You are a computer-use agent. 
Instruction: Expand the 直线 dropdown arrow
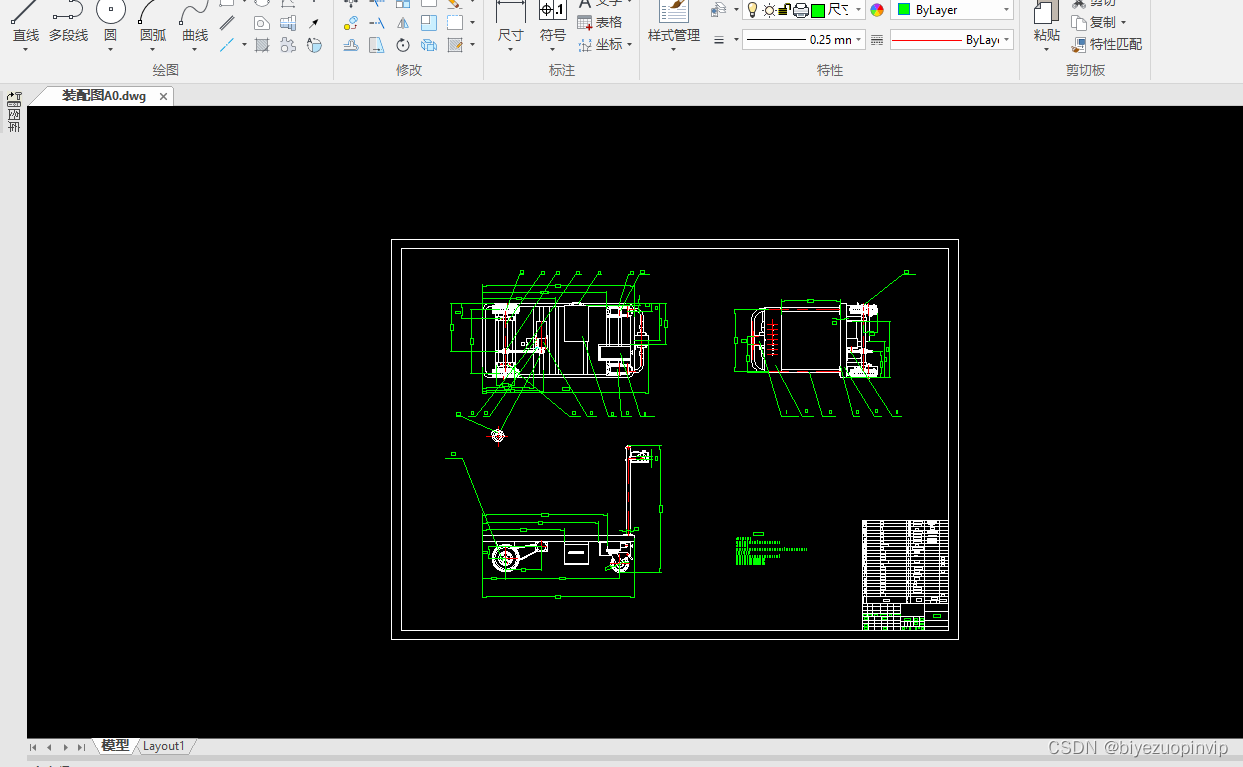[x=26, y=49]
